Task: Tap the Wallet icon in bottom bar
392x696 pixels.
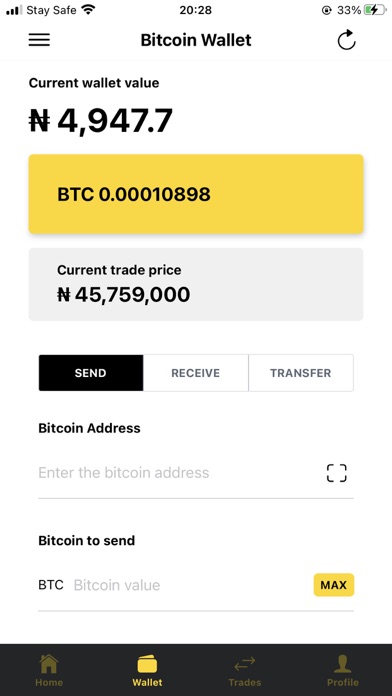Action: (147, 664)
